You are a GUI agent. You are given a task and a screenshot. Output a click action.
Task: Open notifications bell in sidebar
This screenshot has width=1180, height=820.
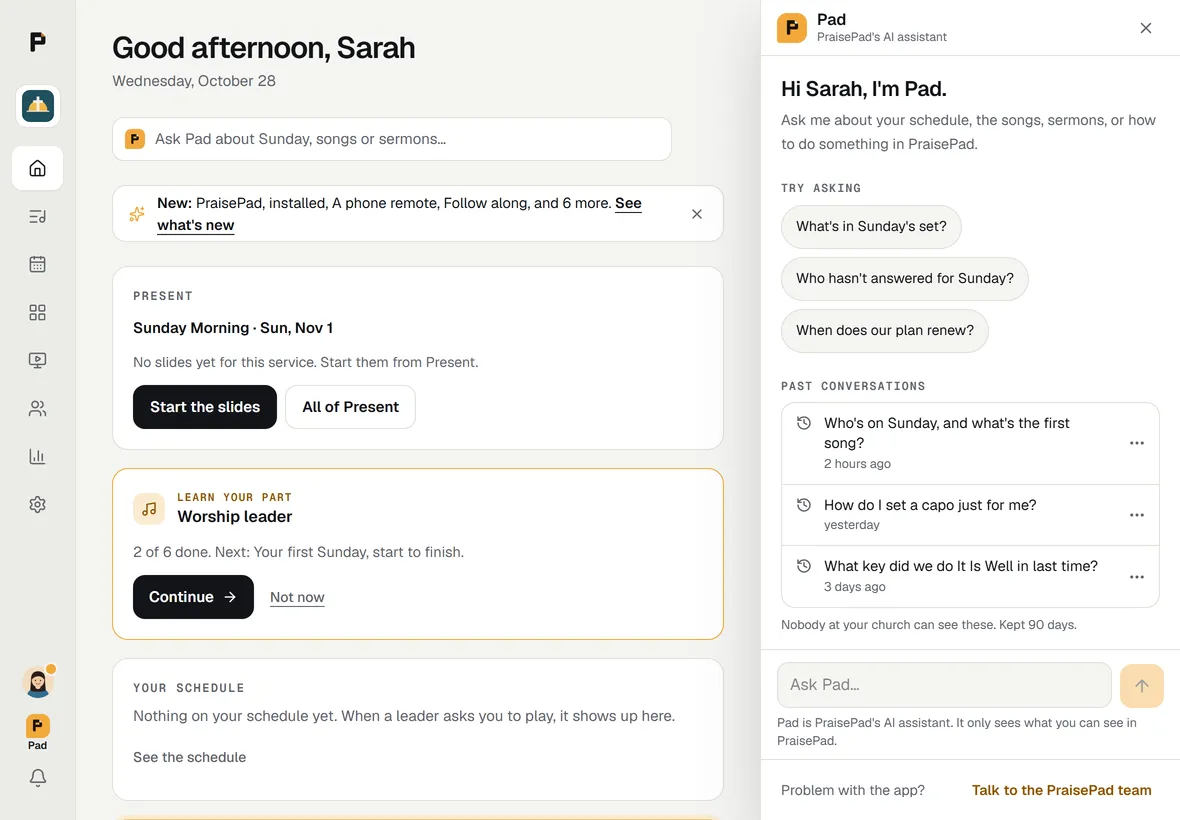(x=38, y=778)
